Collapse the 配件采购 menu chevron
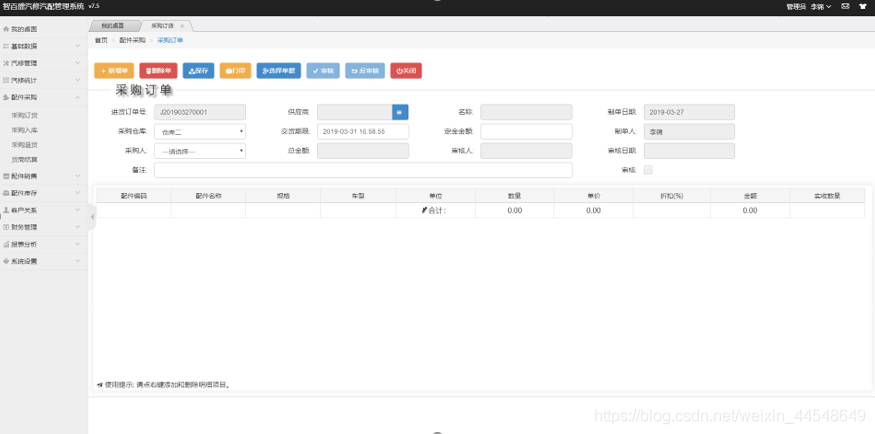This screenshot has width=875, height=434. tap(78, 98)
